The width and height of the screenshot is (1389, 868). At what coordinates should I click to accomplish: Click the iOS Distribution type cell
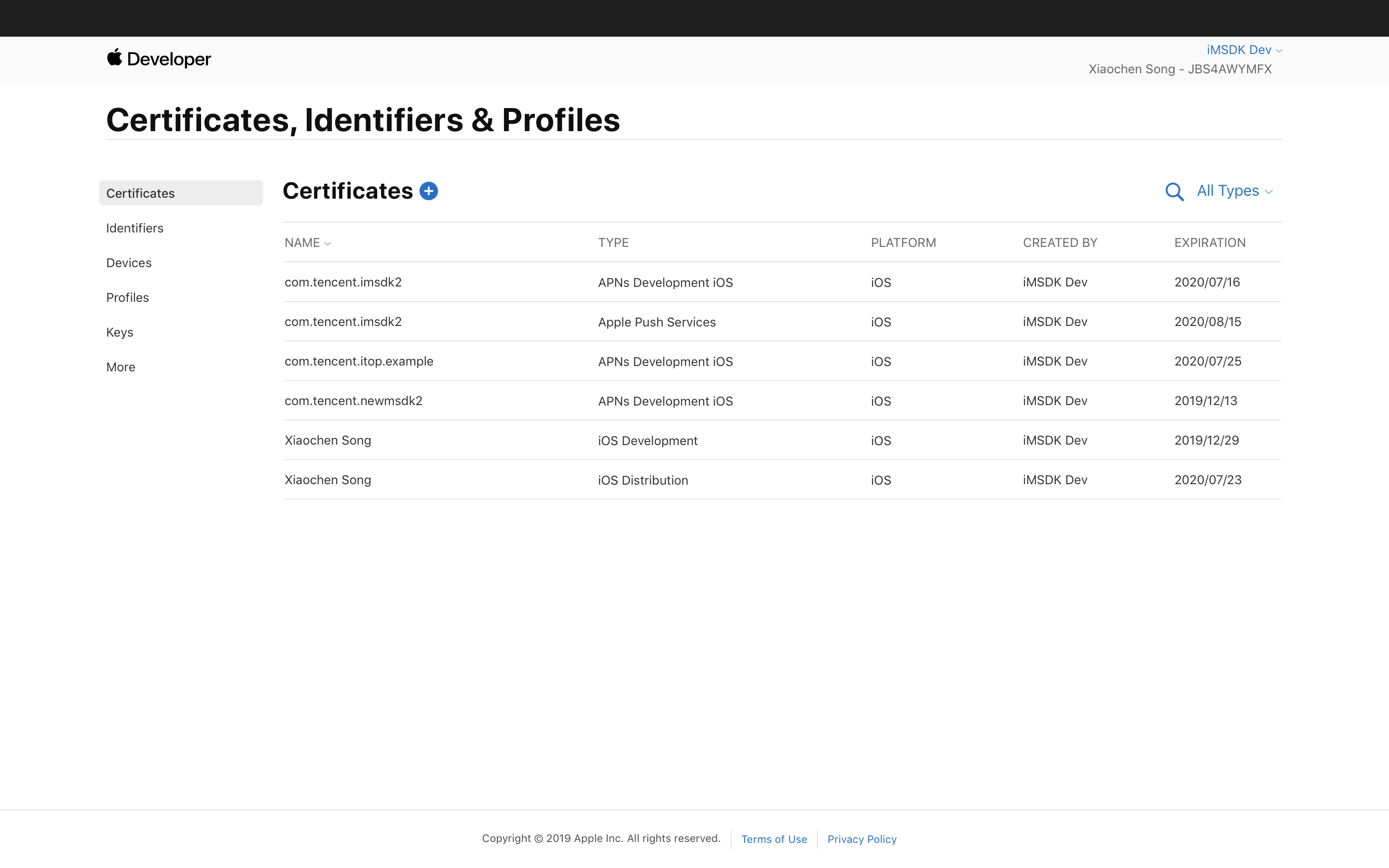643,480
